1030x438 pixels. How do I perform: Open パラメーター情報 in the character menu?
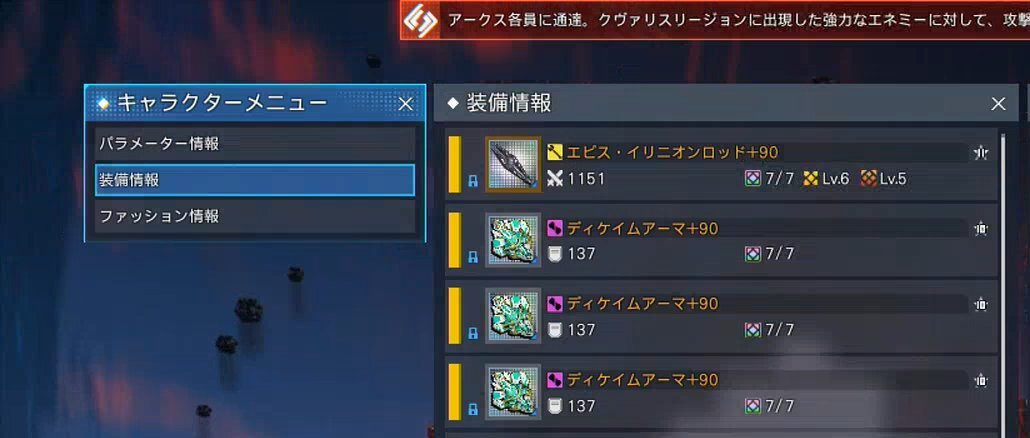point(255,144)
